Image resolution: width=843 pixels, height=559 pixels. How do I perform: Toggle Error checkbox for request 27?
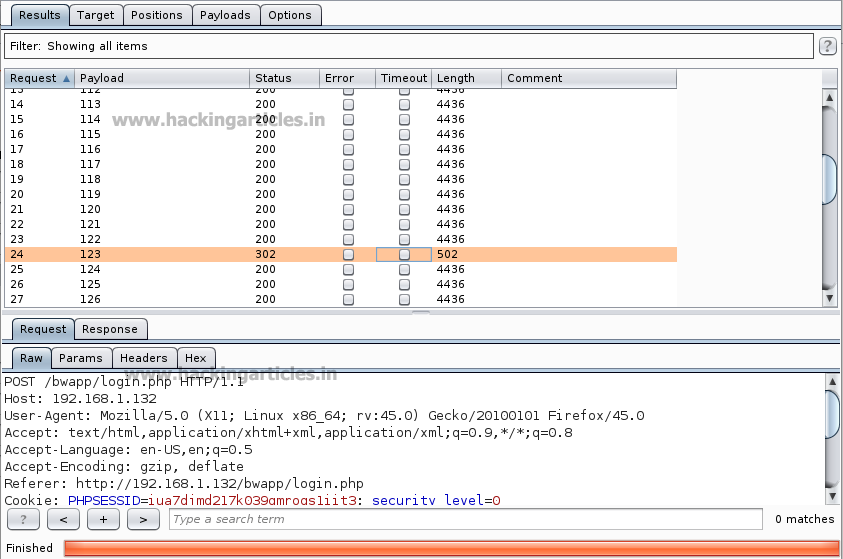click(x=348, y=299)
